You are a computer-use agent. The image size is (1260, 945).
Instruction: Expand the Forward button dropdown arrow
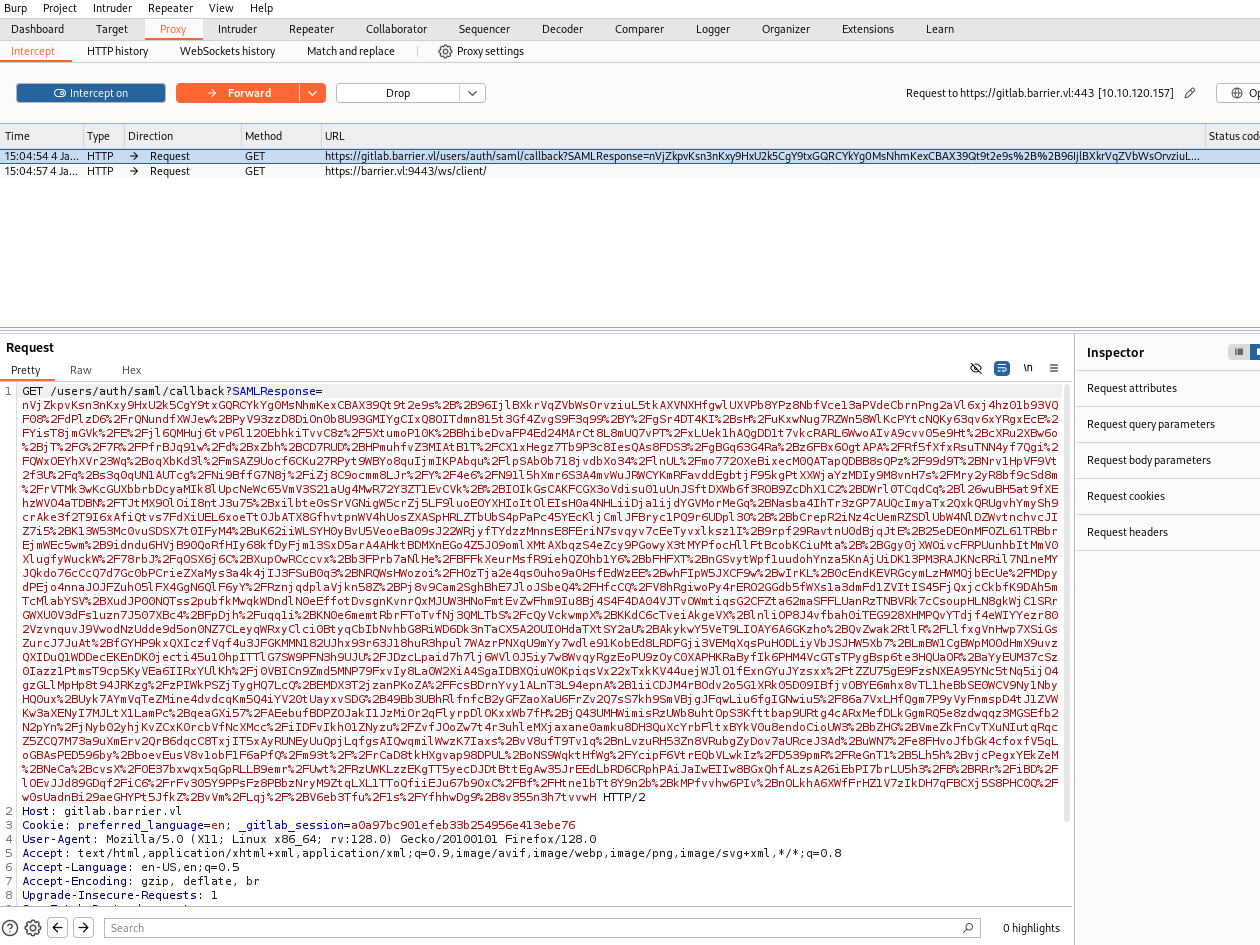(313, 93)
